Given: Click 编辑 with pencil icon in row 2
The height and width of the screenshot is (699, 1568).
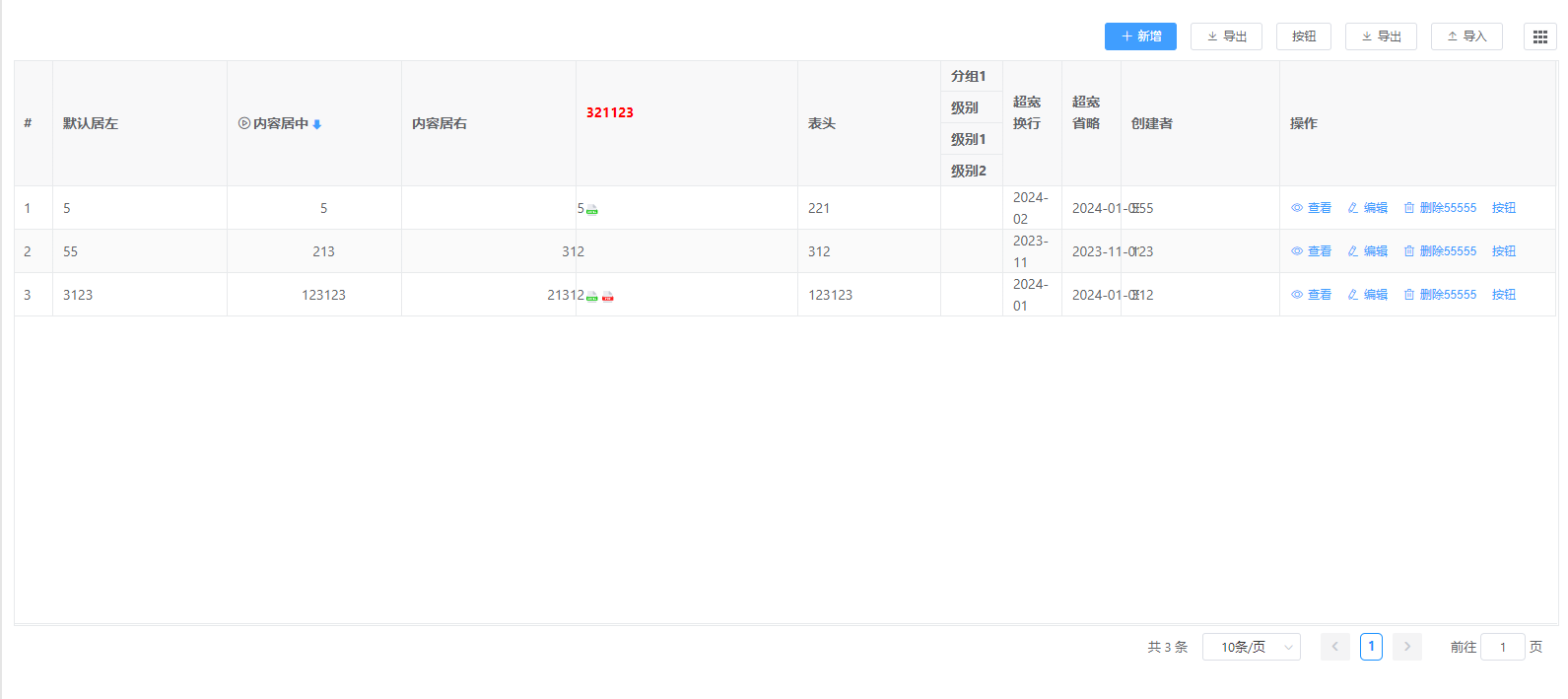Looking at the screenshot, I should [1367, 251].
